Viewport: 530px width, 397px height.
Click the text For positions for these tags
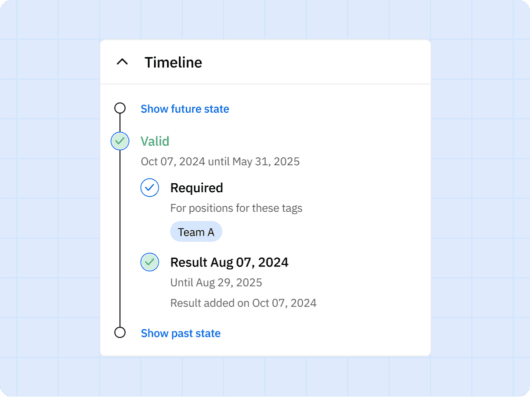click(236, 208)
